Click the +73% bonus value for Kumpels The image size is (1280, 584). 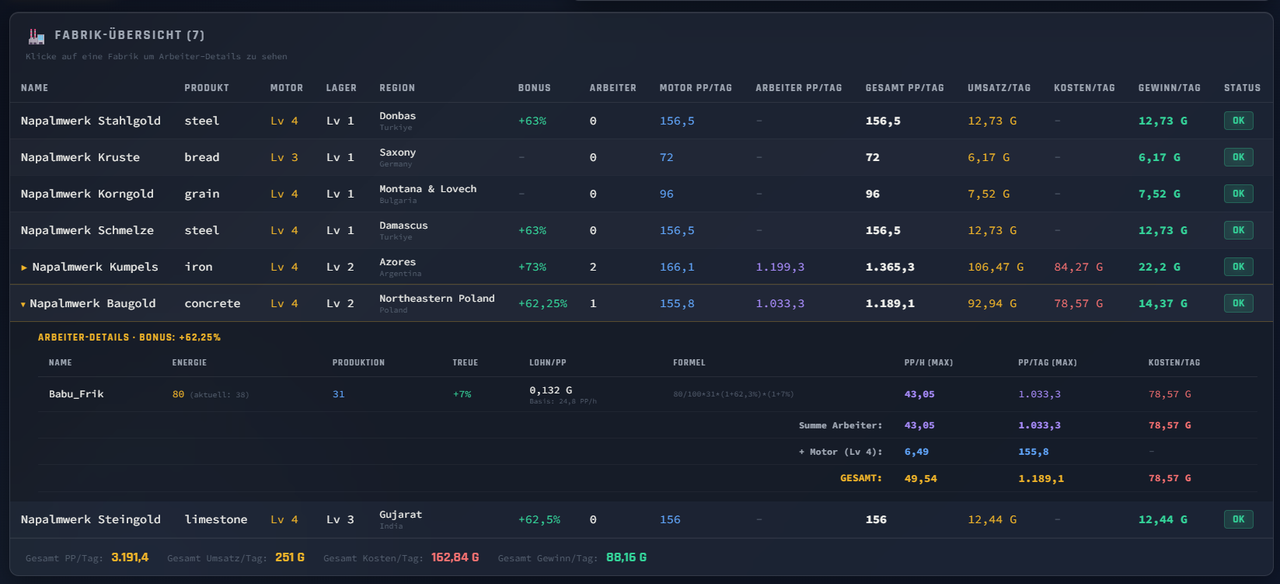coord(532,267)
